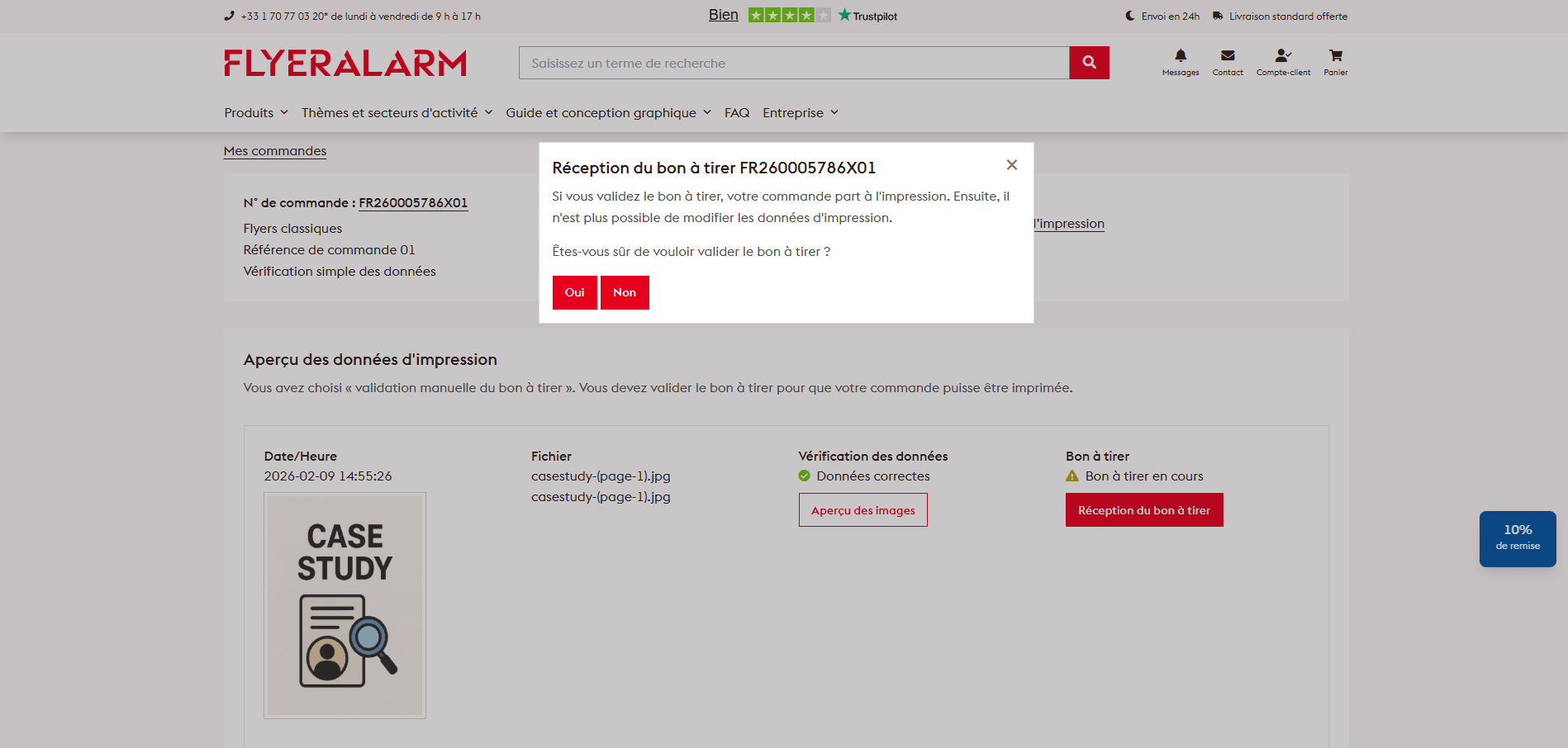Screen dimensions: 1568x748
Task: Expand Thèmes et secteurs d'activité dropdown
Action: coord(397,113)
